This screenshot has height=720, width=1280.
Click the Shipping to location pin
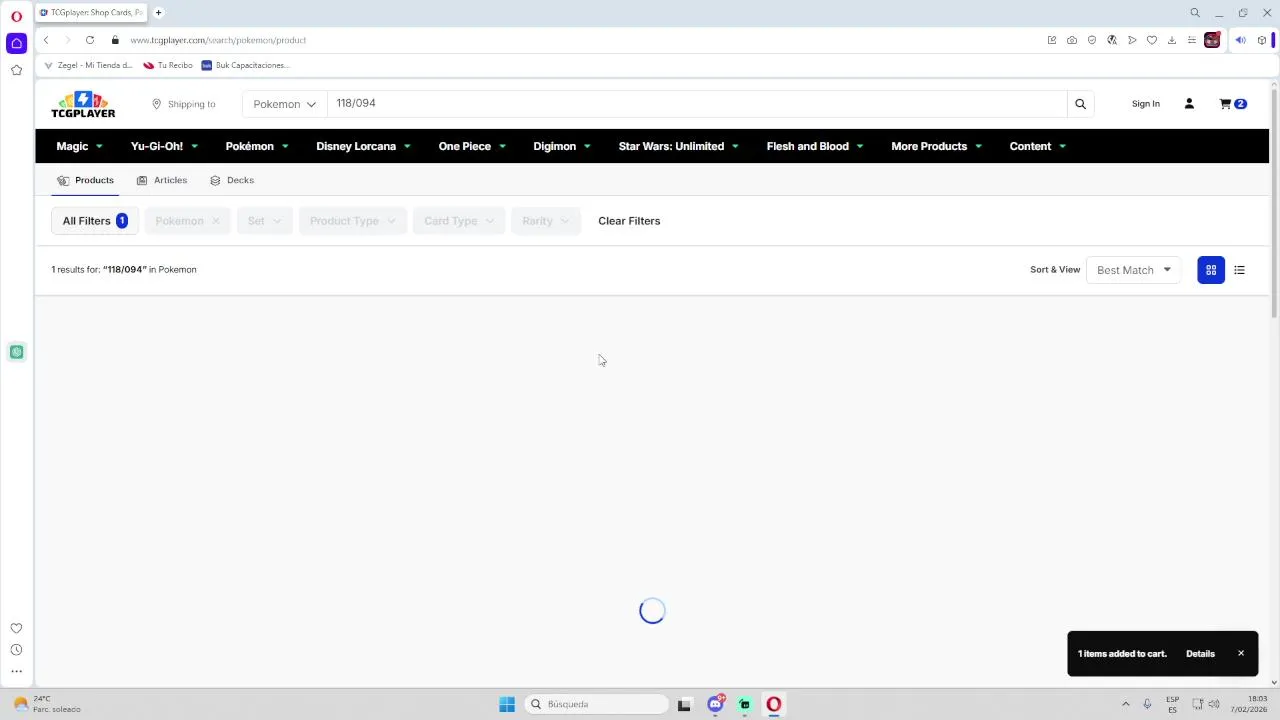156,104
